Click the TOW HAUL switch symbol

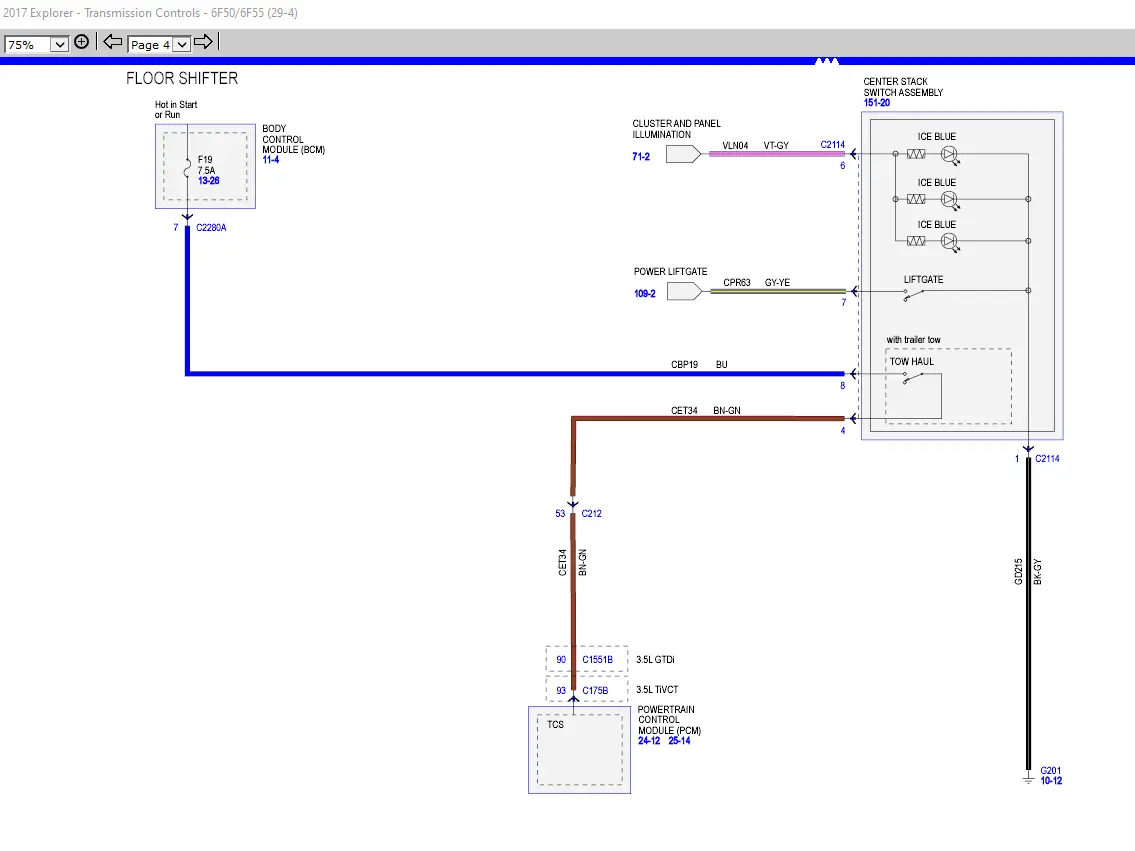[x=914, y=377]
